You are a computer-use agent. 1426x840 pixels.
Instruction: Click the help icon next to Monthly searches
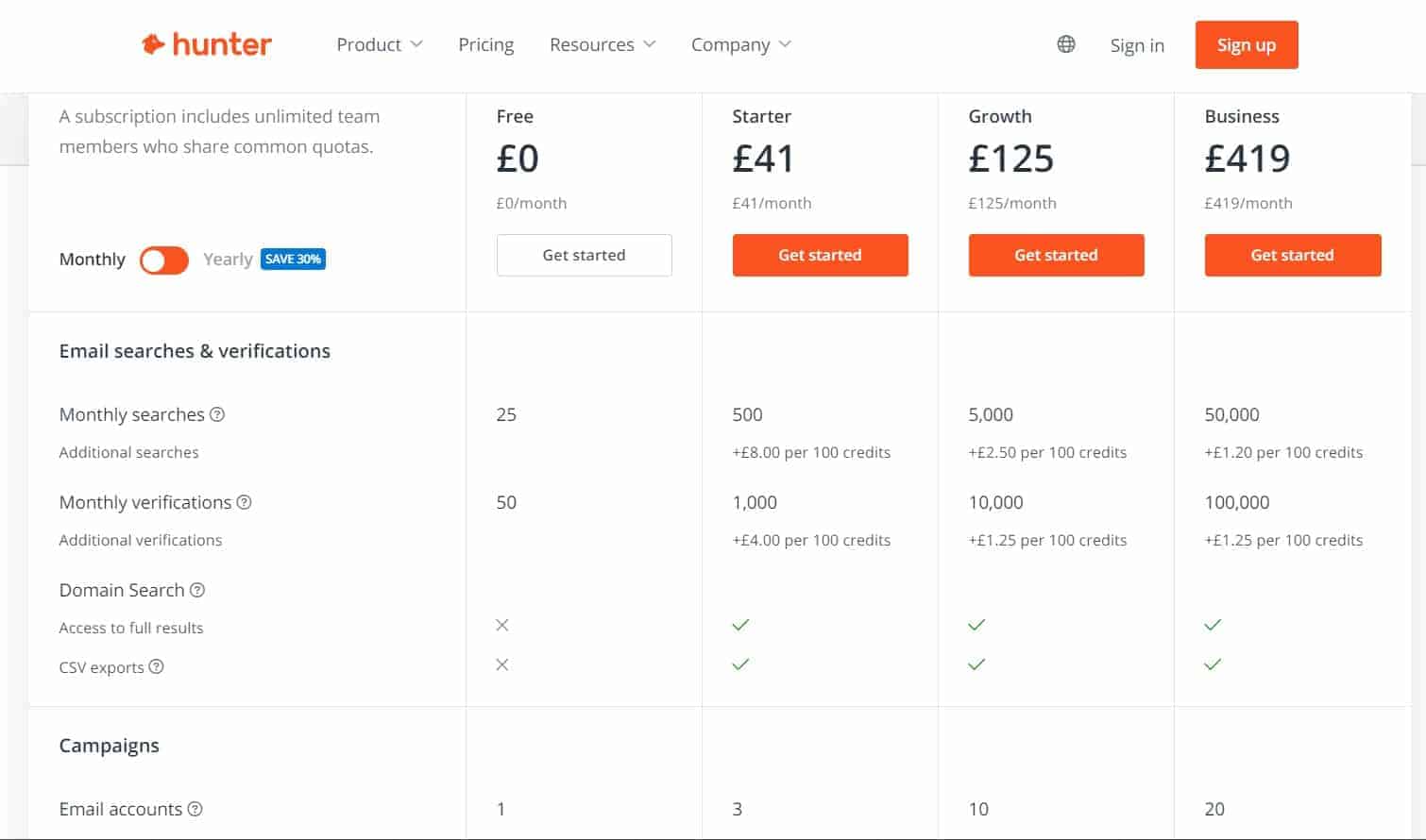tap(217, 414)
